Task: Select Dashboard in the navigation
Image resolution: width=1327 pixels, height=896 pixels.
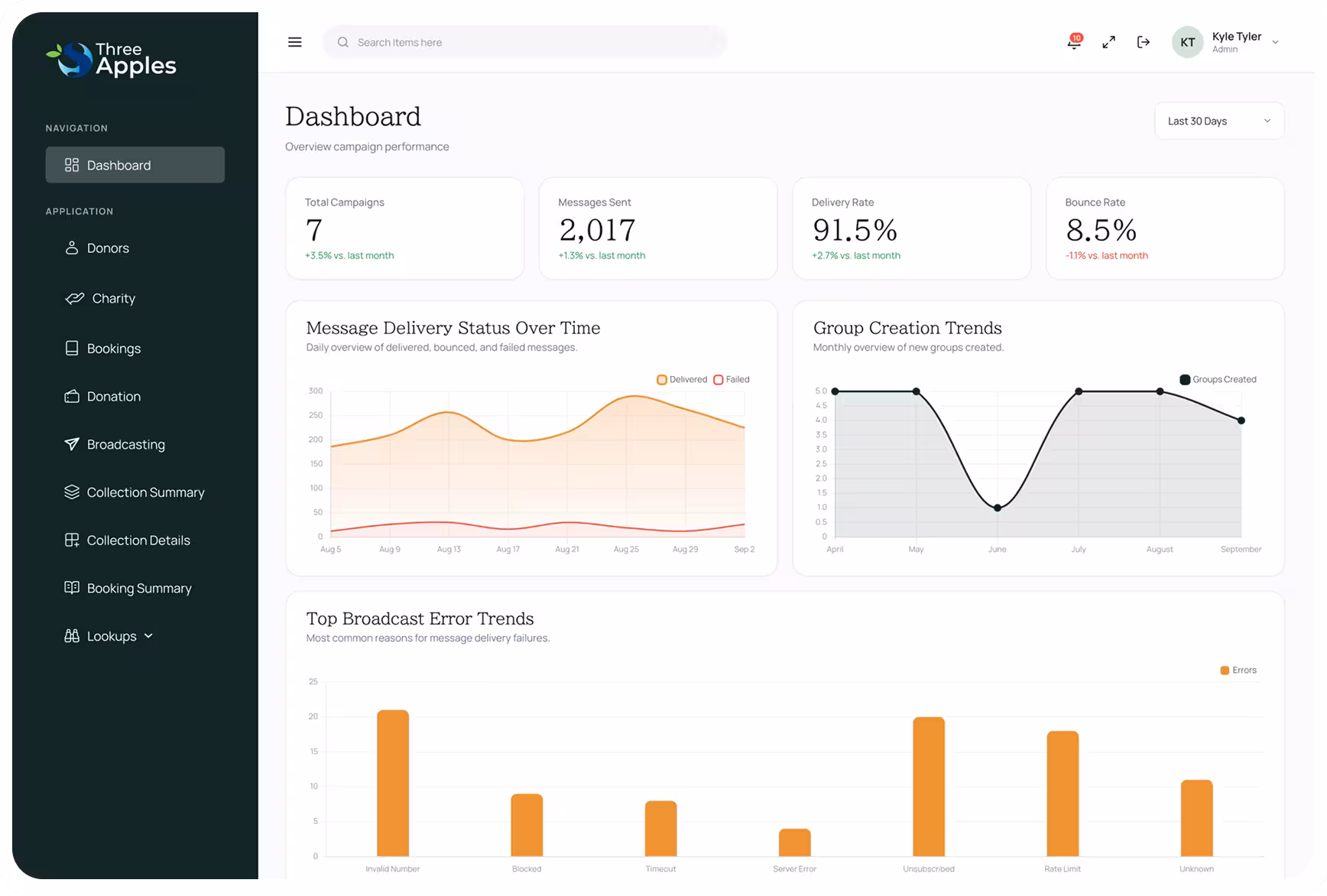Action: tap(135, 165)
